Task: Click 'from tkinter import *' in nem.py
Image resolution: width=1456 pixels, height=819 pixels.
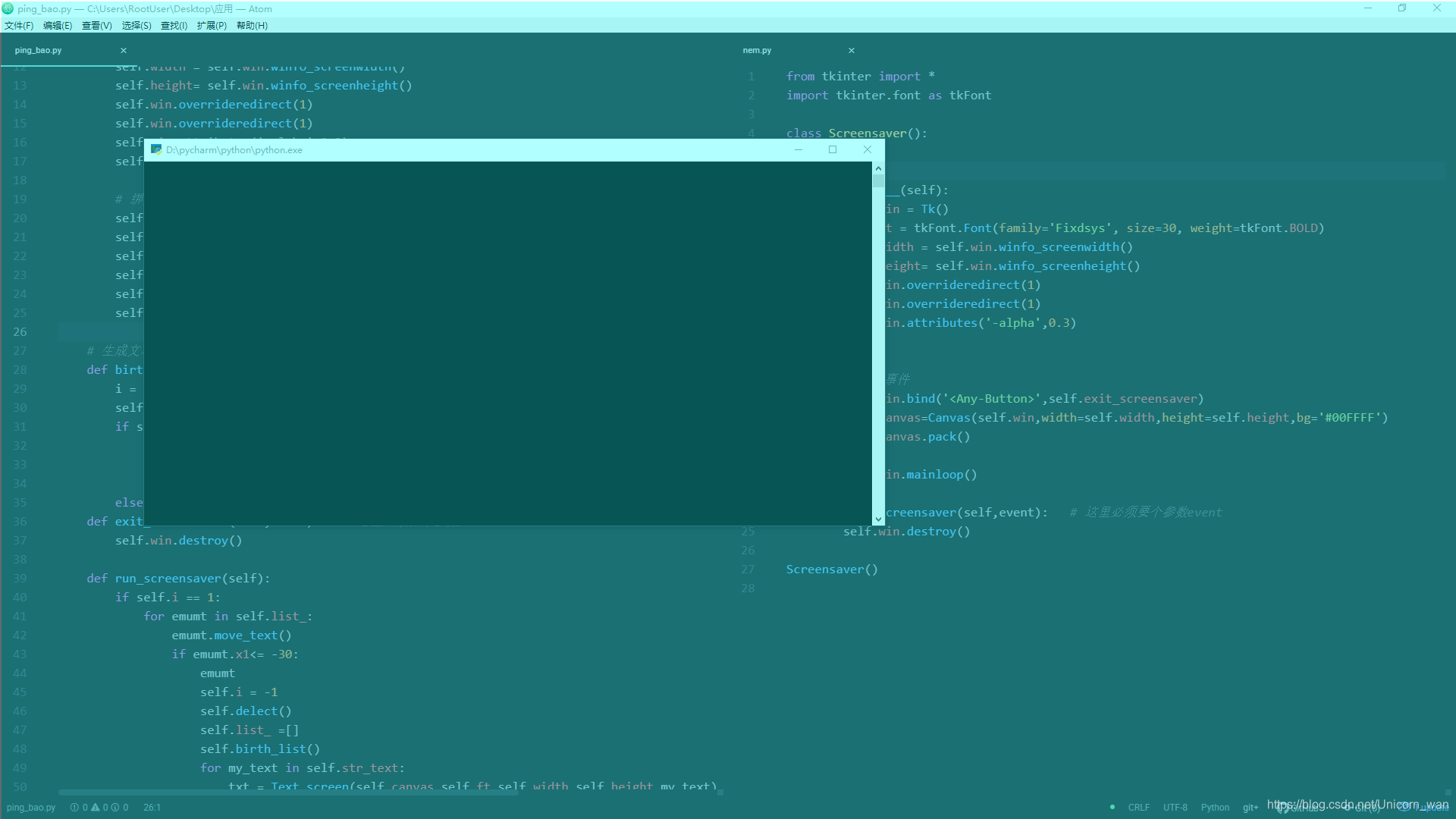Action: (860, 77)
